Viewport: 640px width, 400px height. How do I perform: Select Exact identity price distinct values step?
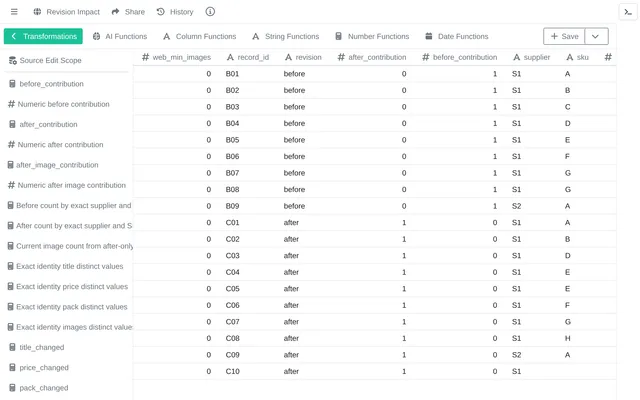pos(69,287)
